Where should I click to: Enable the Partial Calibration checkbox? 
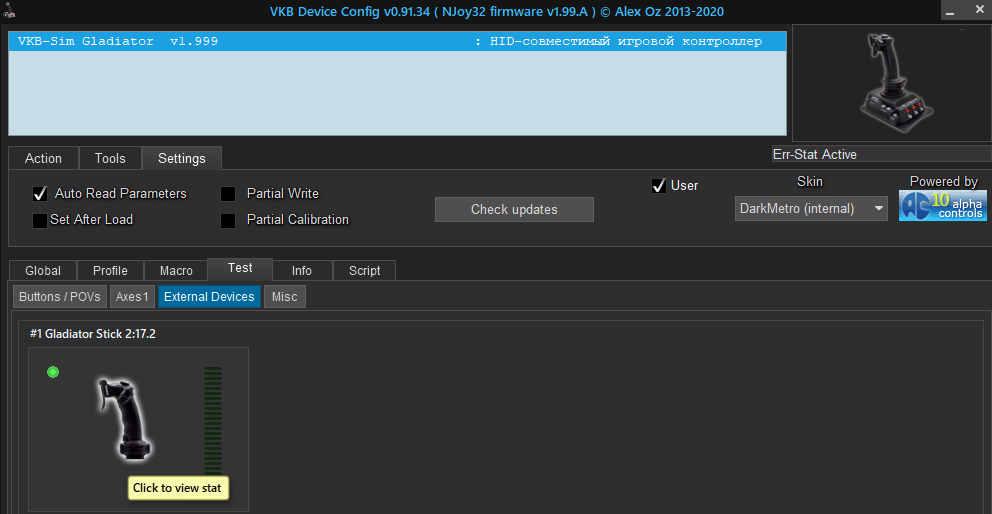click(x=228, y=220)
